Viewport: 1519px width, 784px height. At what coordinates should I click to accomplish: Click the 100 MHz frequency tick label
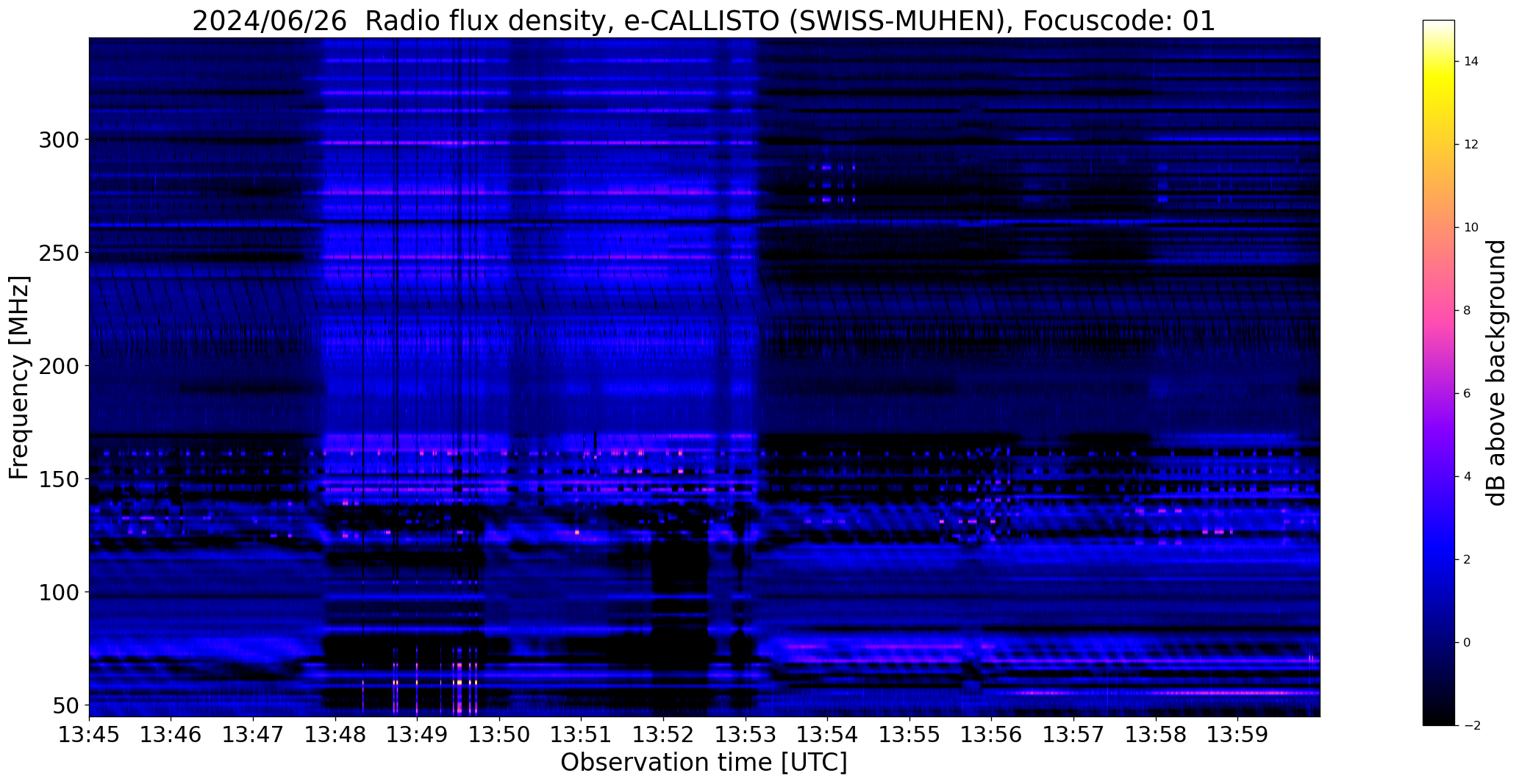click(59, 592)
